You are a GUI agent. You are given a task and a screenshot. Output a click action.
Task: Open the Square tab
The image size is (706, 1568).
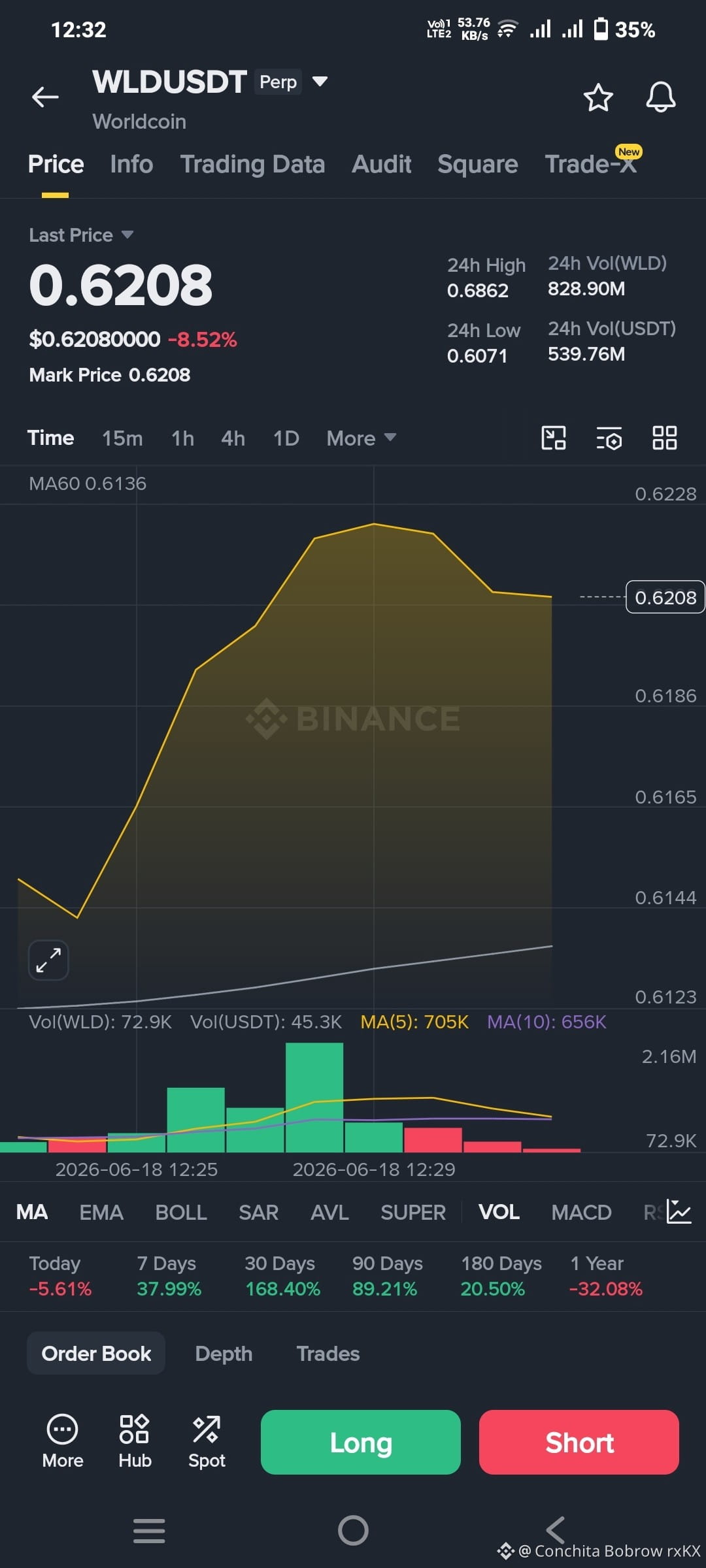point(478,164)
